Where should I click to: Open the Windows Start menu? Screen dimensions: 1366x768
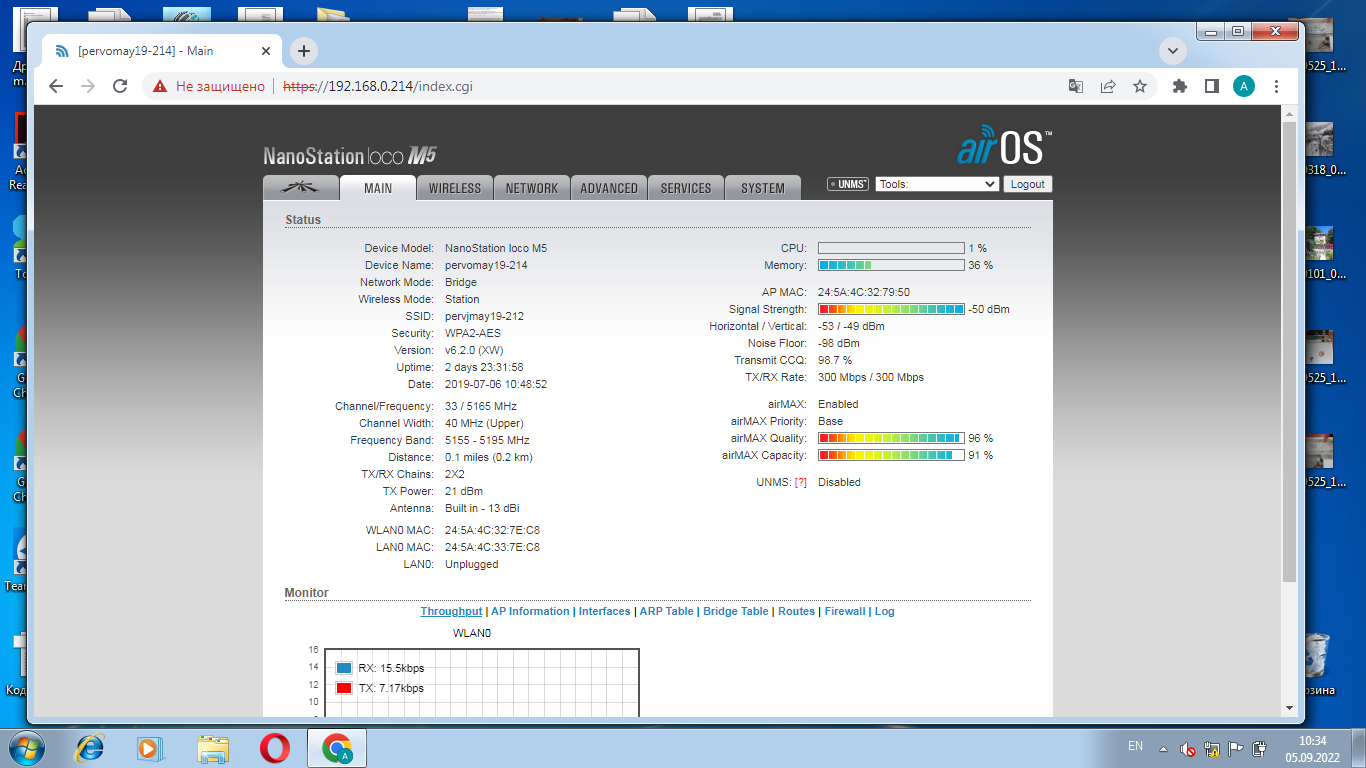pyautogui.click(x=26, y=747)
